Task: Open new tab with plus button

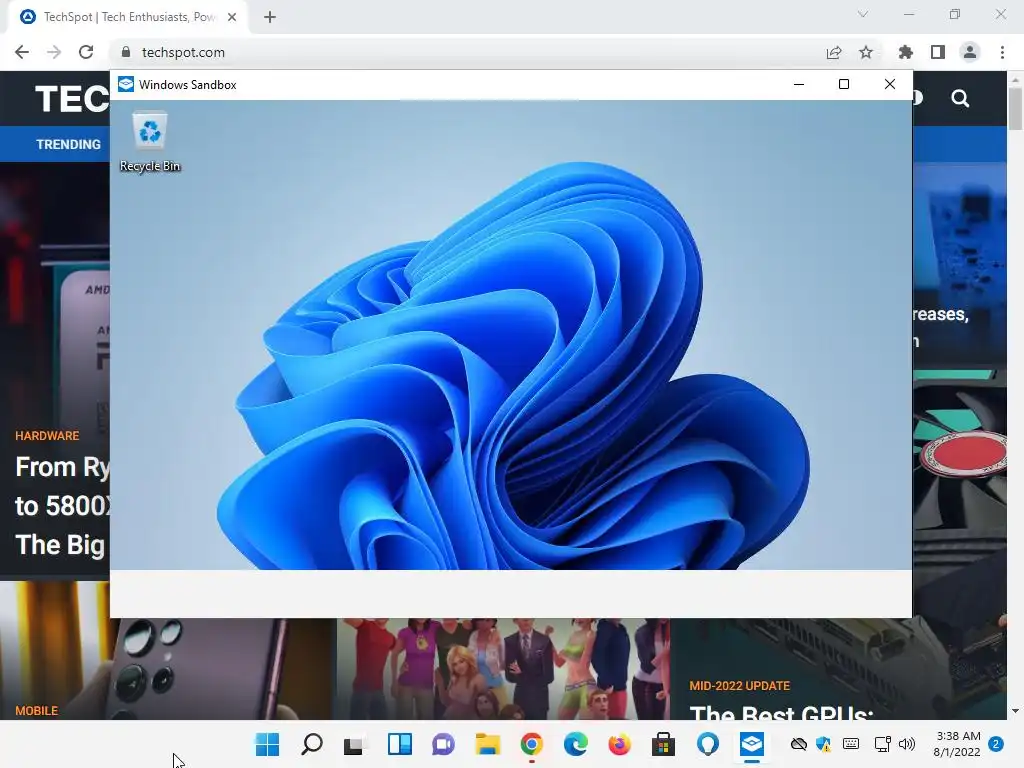Action: coord(270,17)
